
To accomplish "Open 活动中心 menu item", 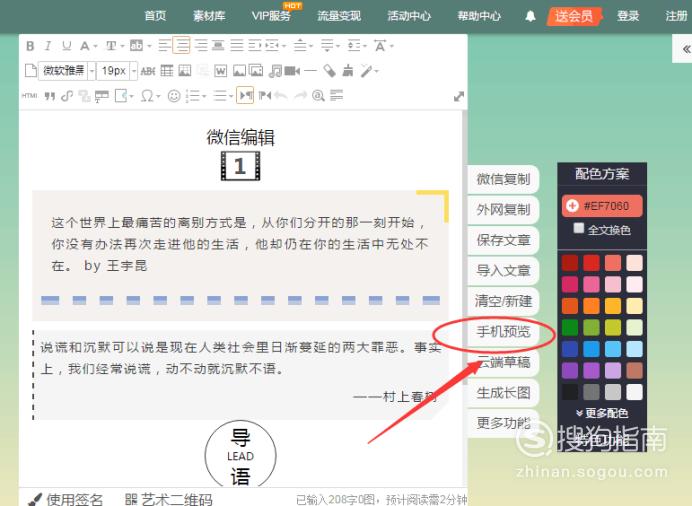I will 409,16.
